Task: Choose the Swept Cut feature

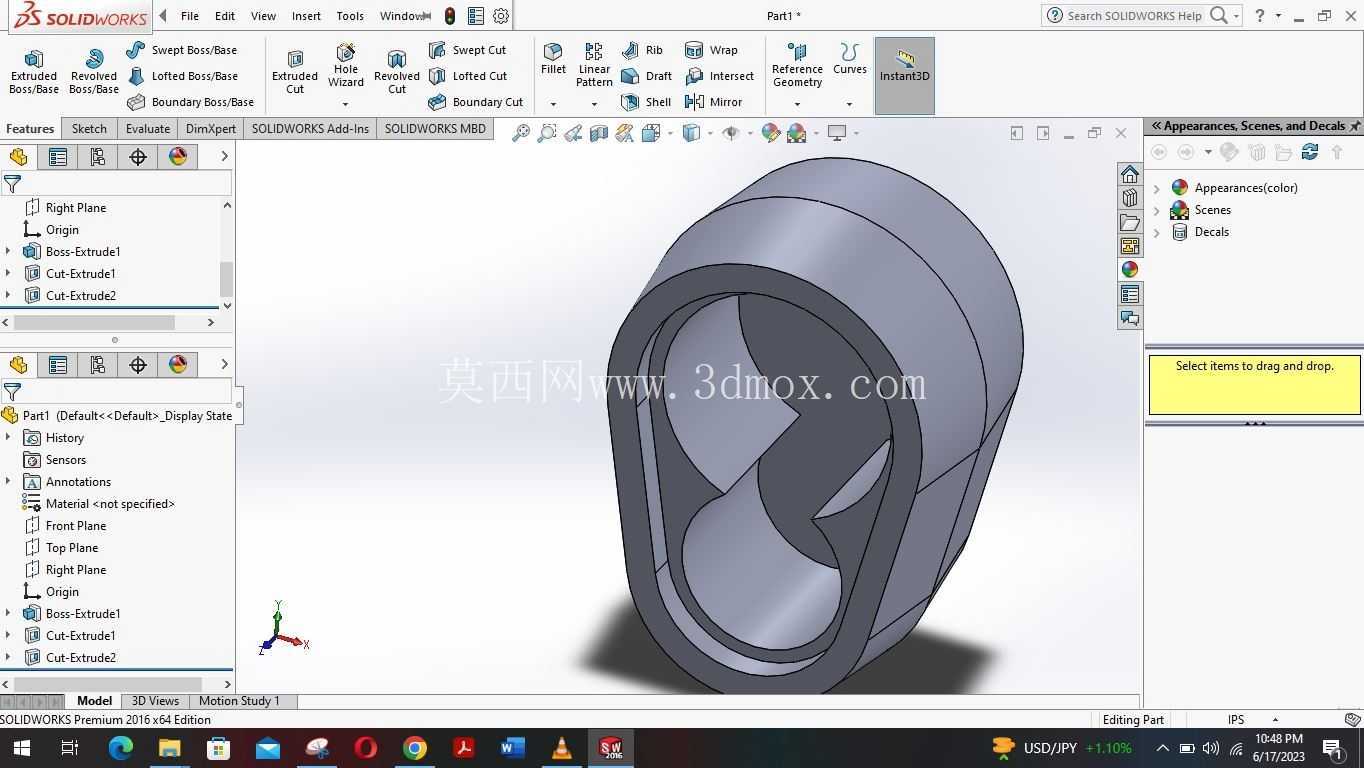Action: [x=467, y=50]
